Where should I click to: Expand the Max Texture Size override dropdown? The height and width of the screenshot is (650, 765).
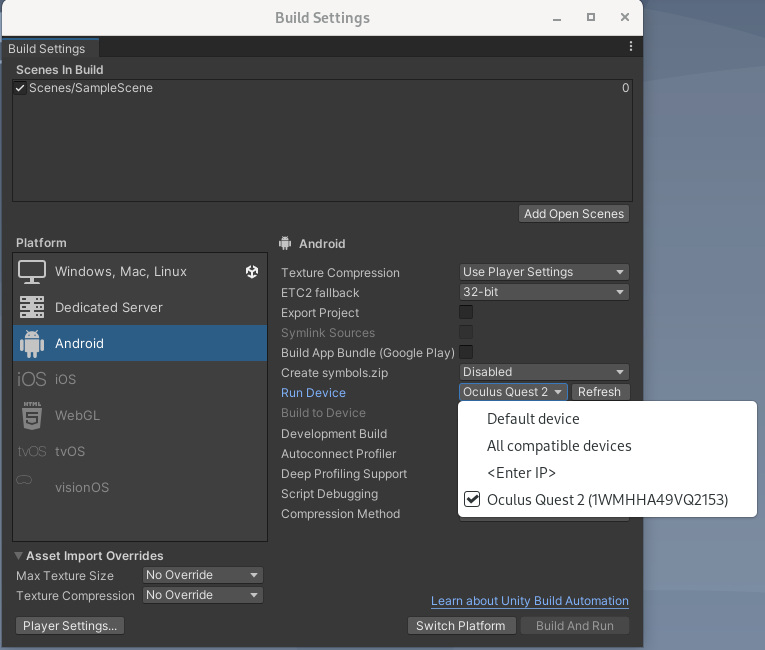tap(202, 575)
